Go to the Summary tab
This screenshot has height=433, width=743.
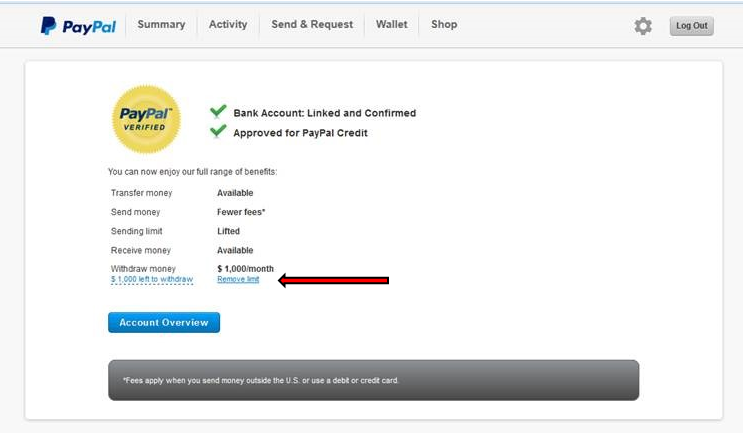[x=161, y=25]
